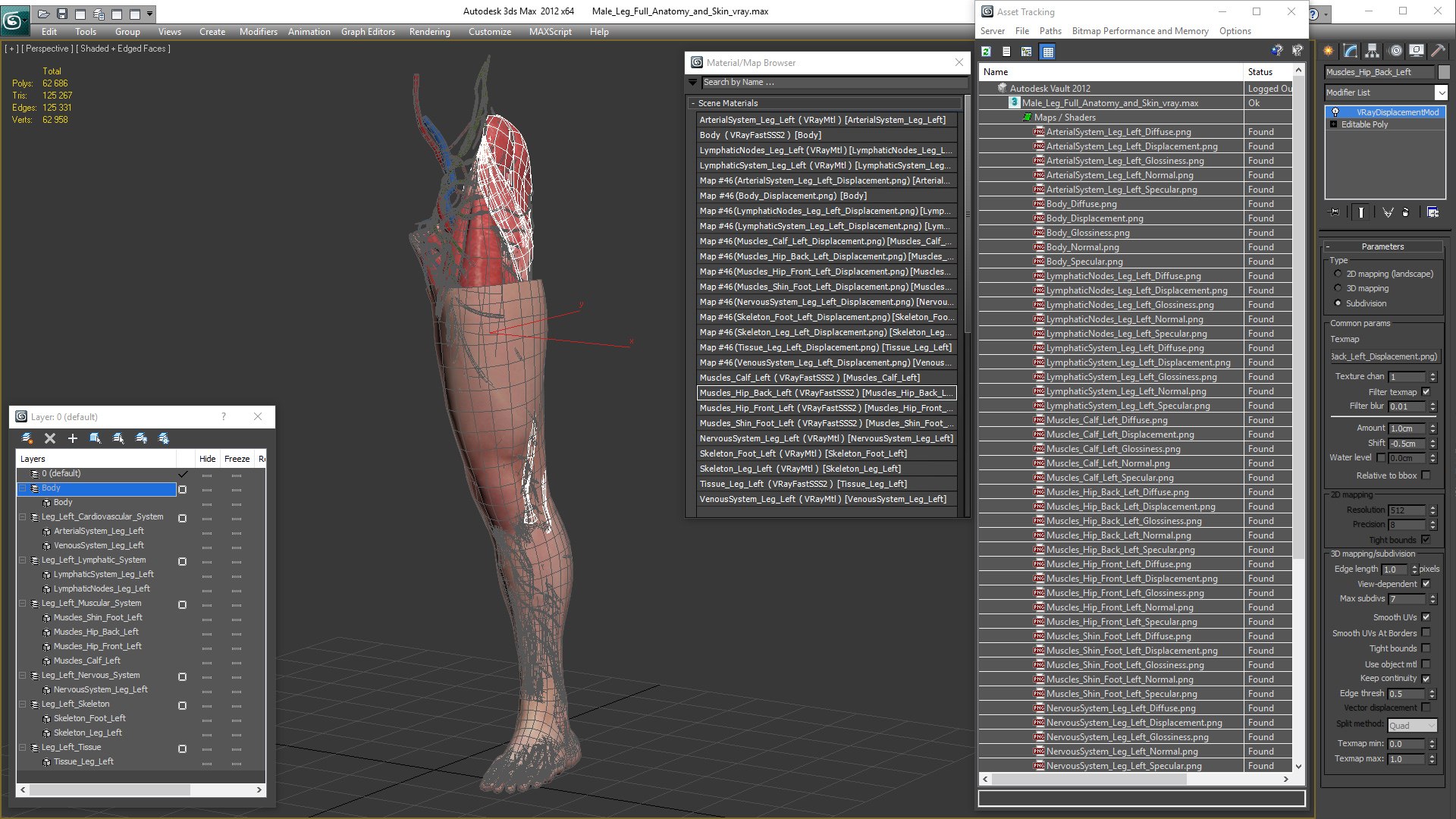The width and height of the screenshot is (1456, 819).
Task: Toggle Show End Result icon
Action: coord(1361,212)
